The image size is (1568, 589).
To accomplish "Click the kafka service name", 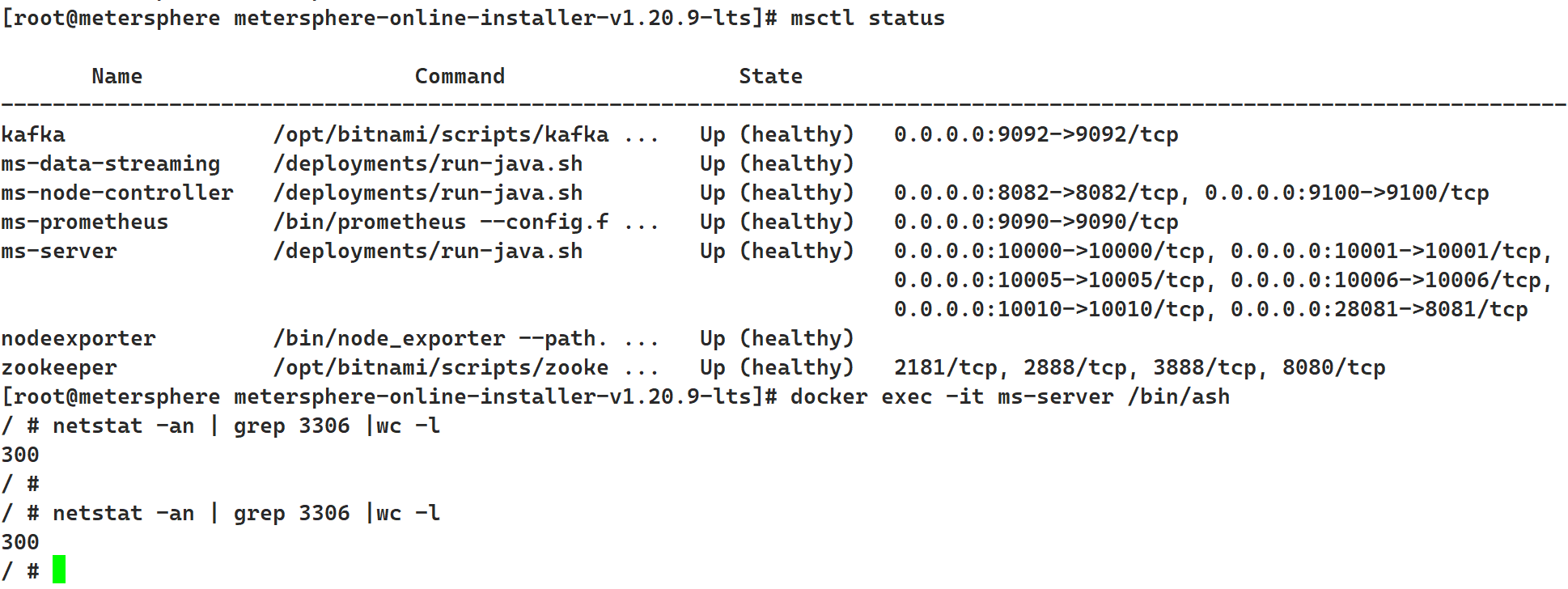I will click(33, 134).
